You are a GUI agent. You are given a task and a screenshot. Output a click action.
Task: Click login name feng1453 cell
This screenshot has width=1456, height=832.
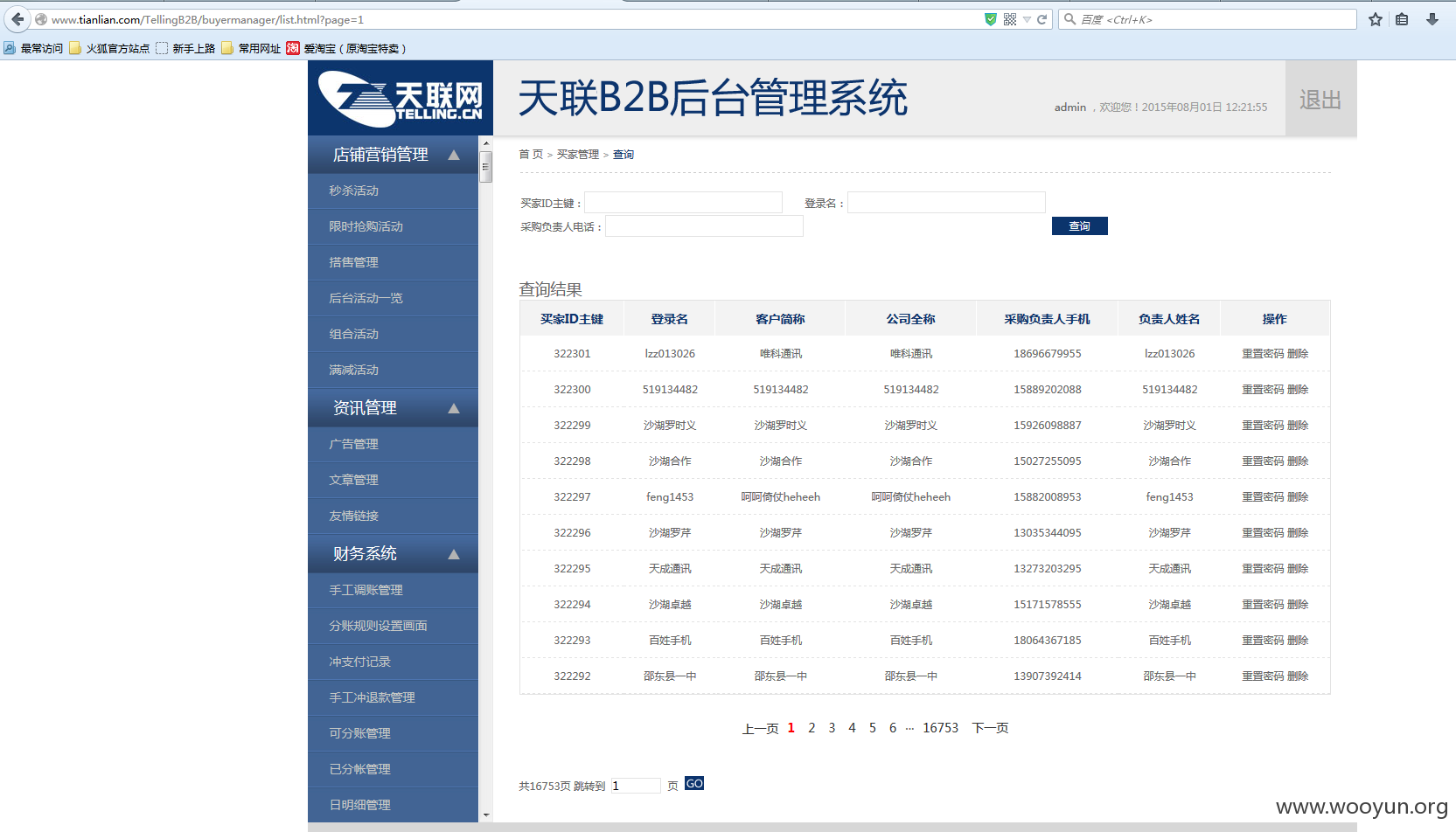(x=670, y=497)
